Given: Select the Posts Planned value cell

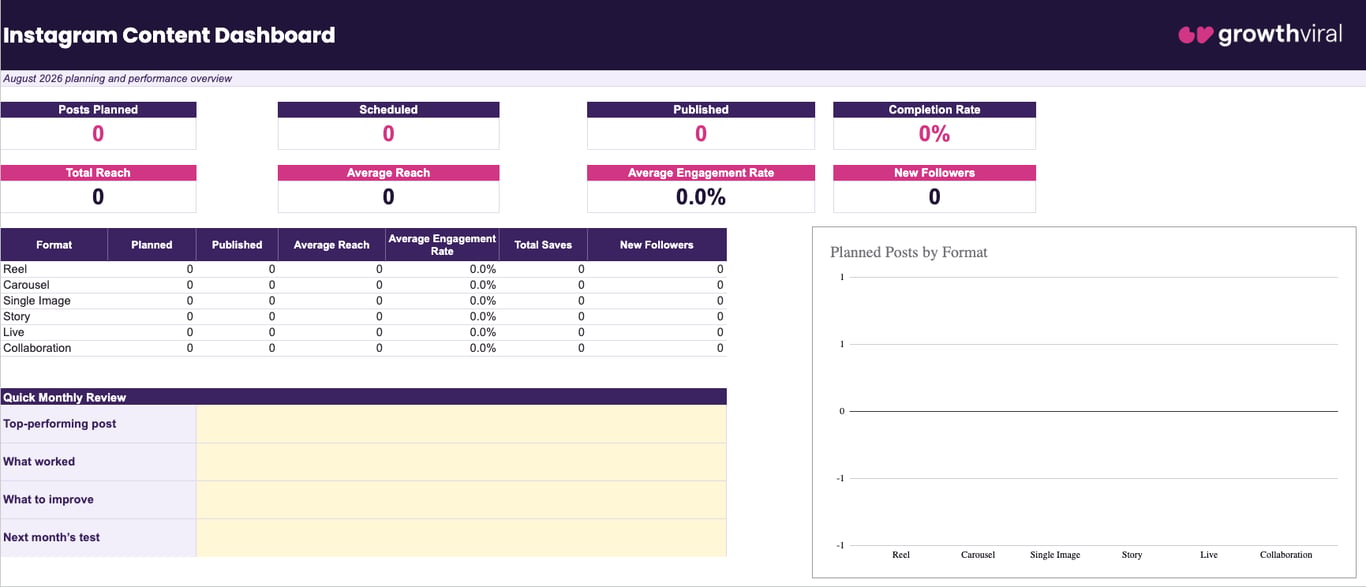Looking at the screenshot, I should tap(98, 134).
